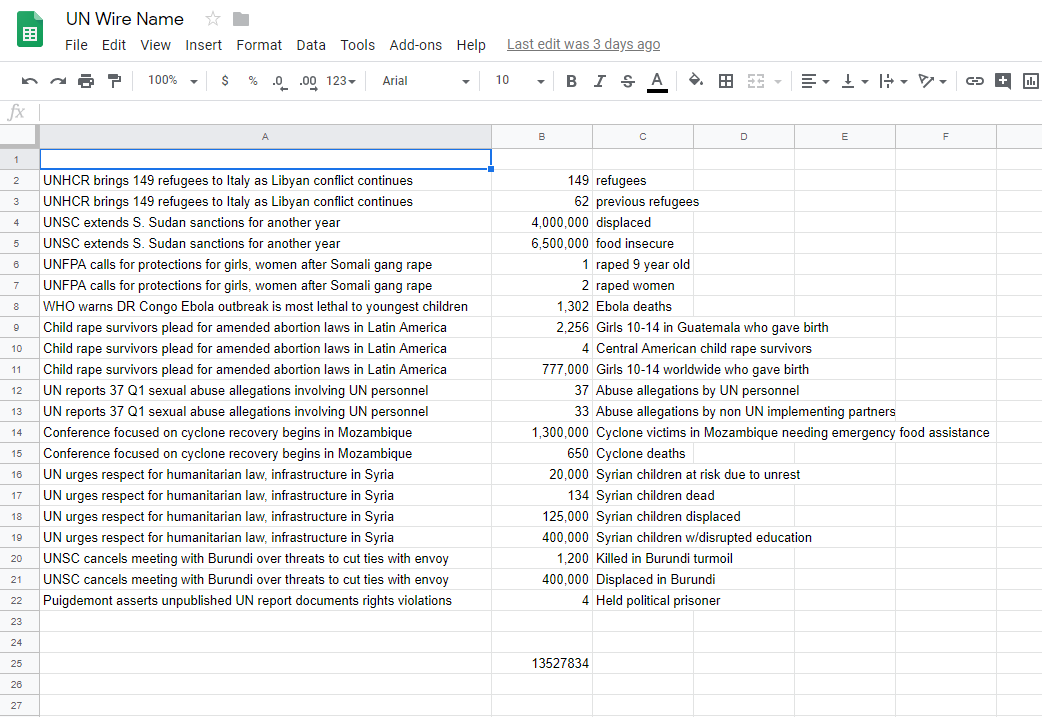Image resolution: width=1042 pixels, height=717 pixels.
Task: Increase decimal places
Action: 308,81
